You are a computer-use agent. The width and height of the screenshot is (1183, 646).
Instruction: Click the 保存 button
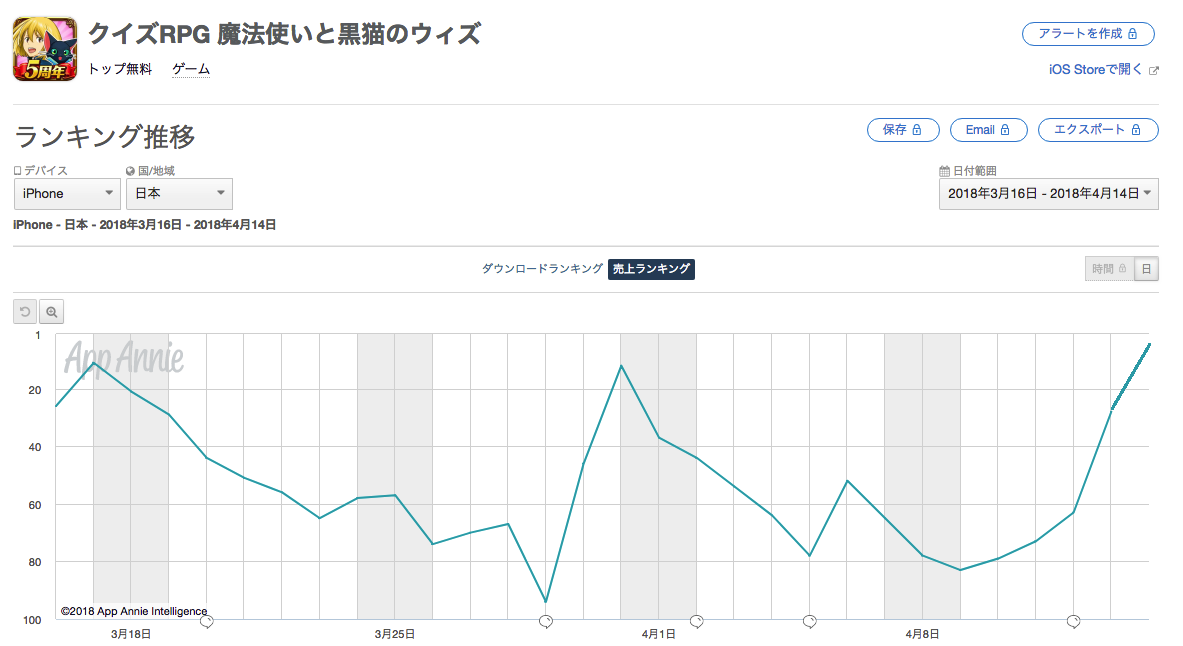point(903,130)
